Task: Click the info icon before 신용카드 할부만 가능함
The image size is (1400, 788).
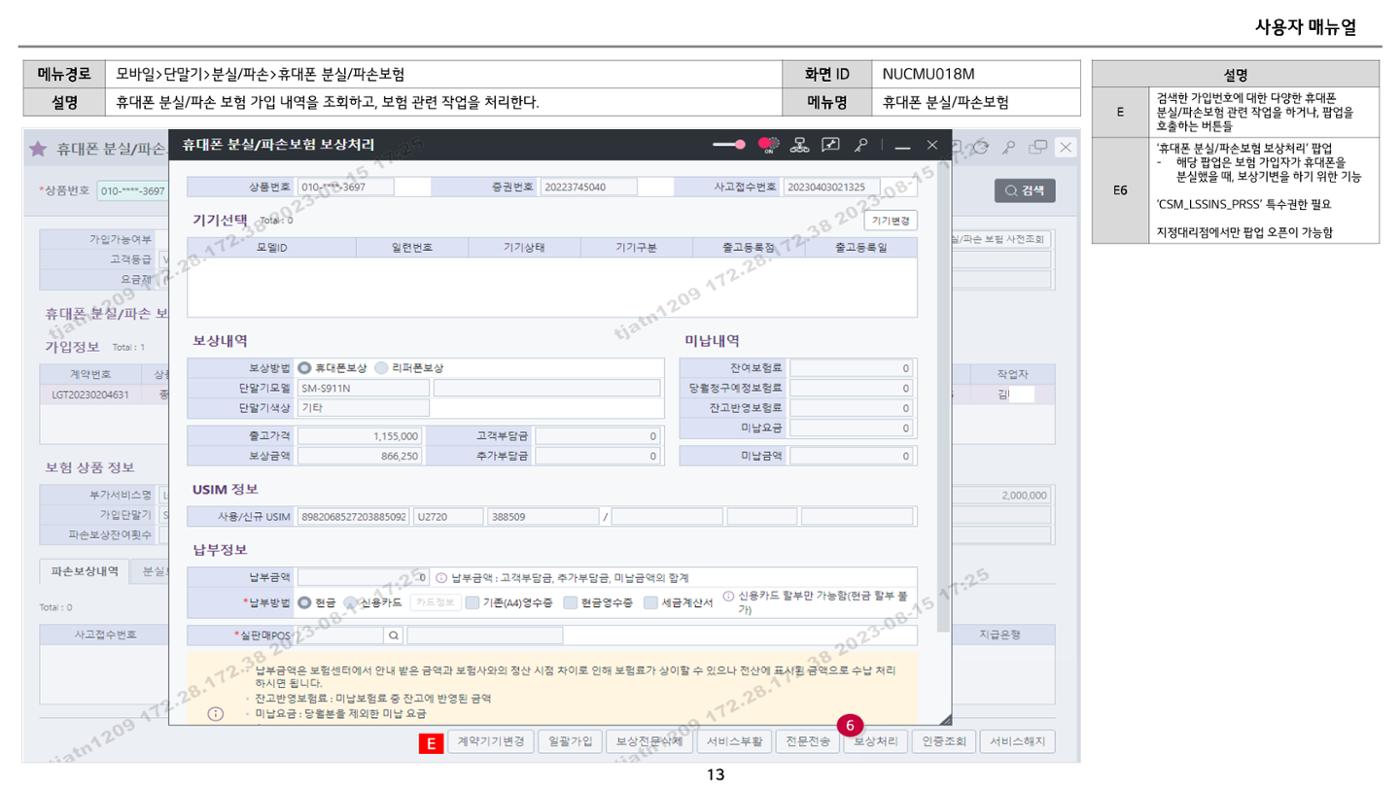Action: pyautogui.click(x=728, y=596)
